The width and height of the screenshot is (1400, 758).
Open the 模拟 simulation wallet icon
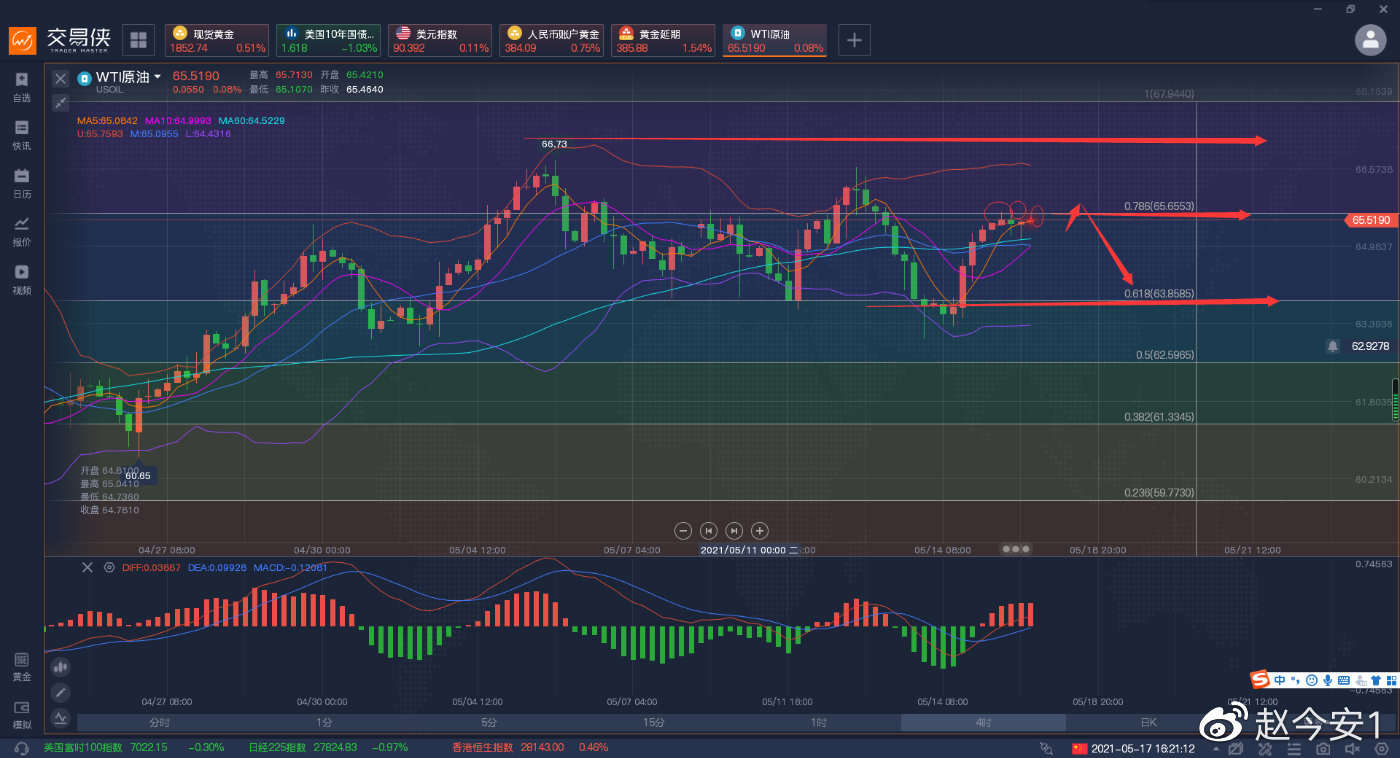[x=21, y=714]
